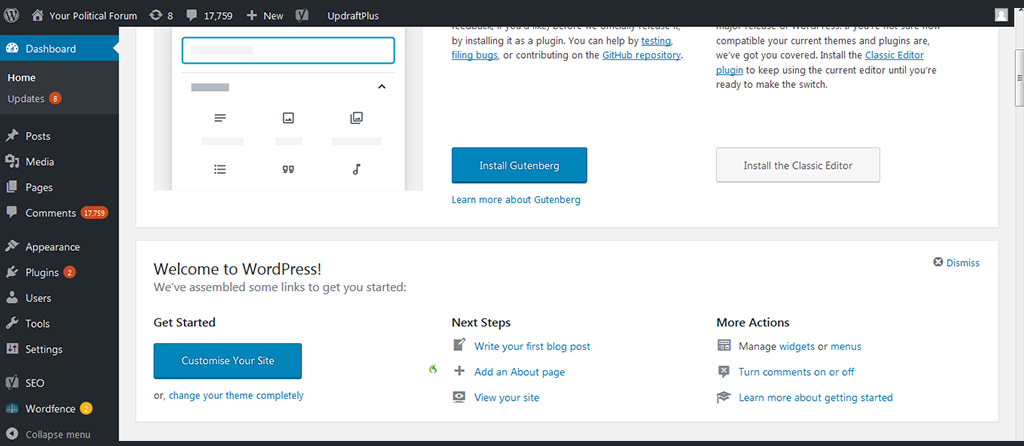The width and height of the screenshot is (1024, 446).
Task: Open the updates icon showing 8
Action: (155, 15)
